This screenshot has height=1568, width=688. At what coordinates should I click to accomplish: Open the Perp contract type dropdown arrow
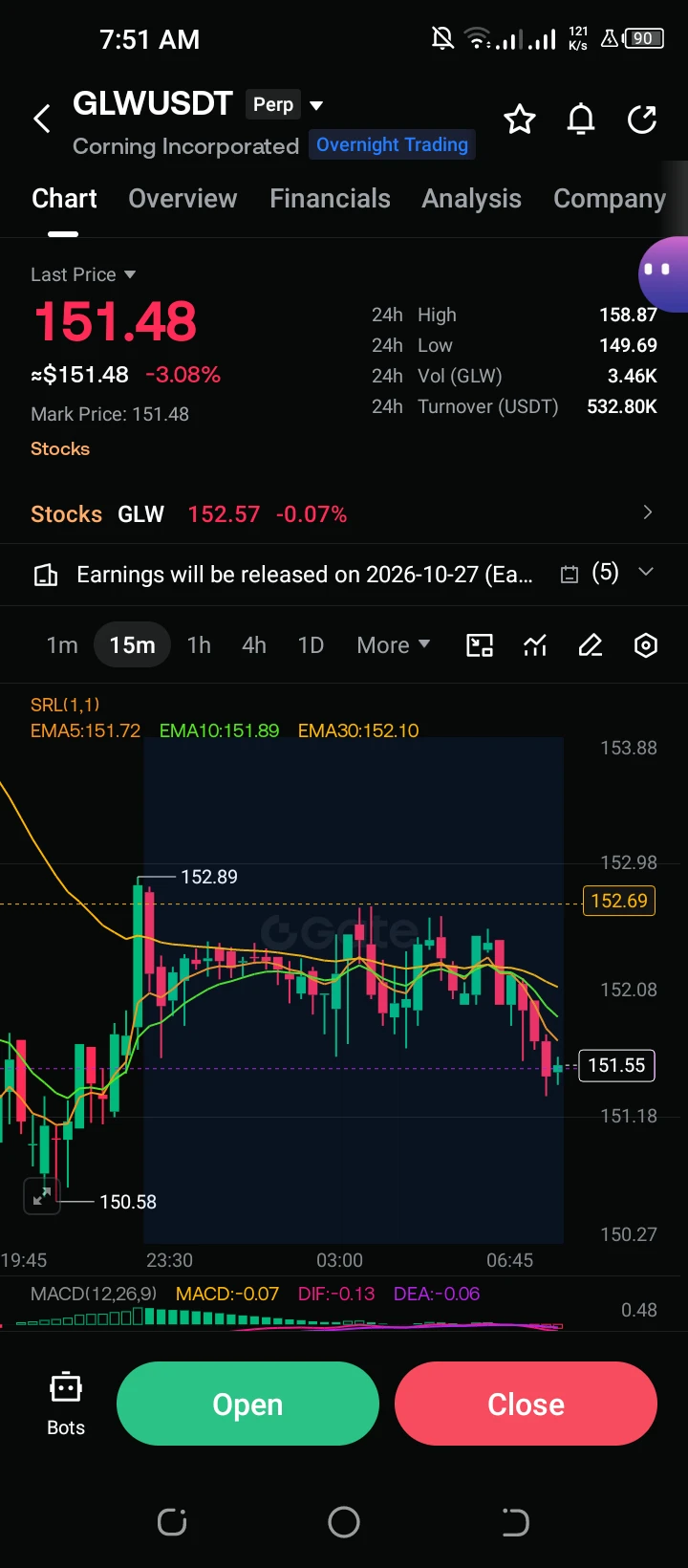click(316, 105)
